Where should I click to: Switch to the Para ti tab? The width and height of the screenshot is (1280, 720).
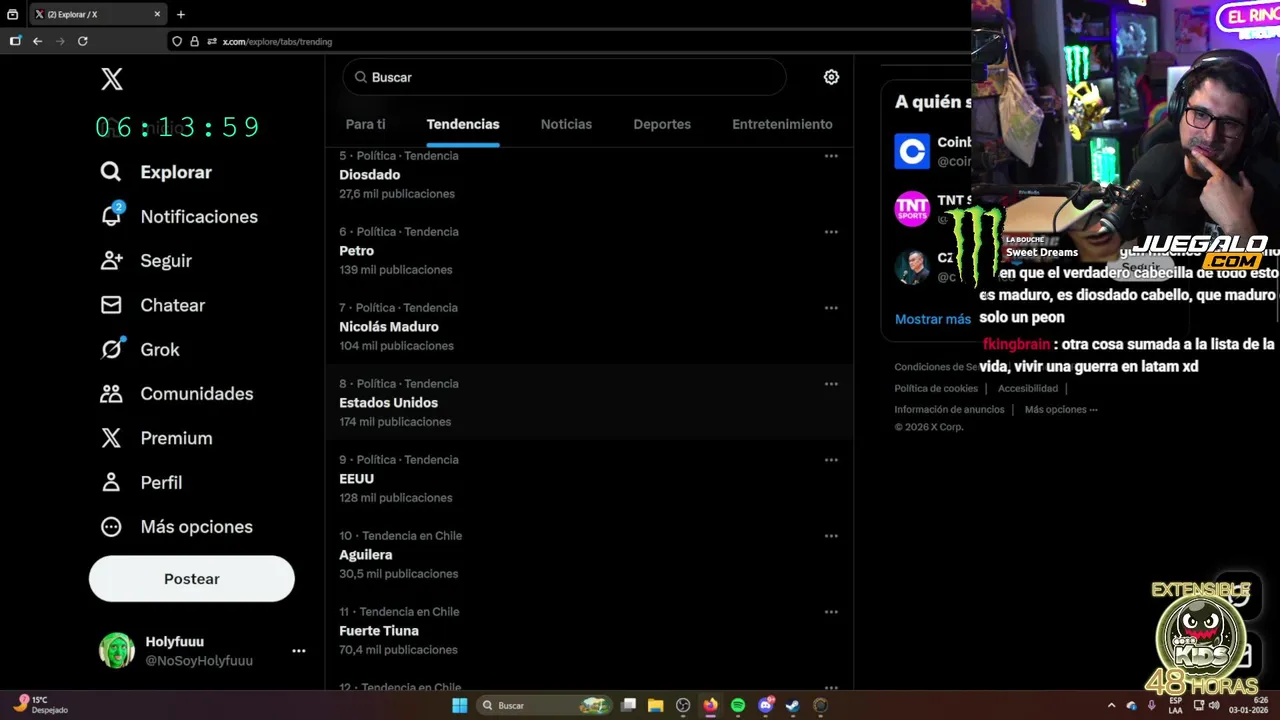[x=365, y=124]
